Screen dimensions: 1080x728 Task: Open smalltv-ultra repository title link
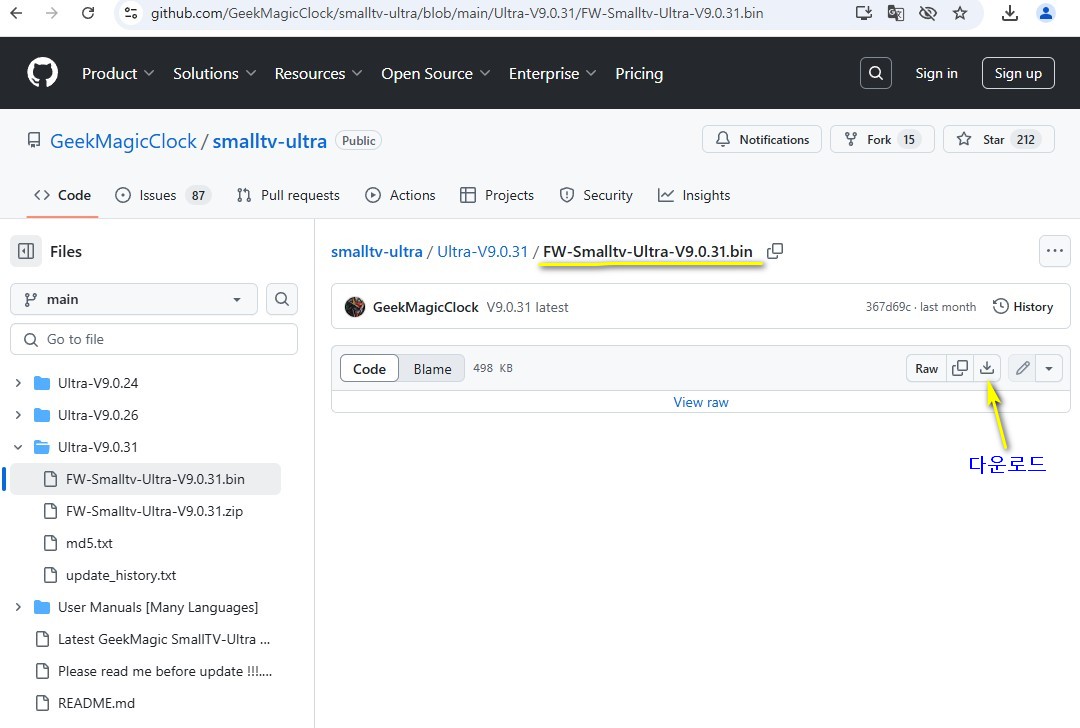point(269,141)
